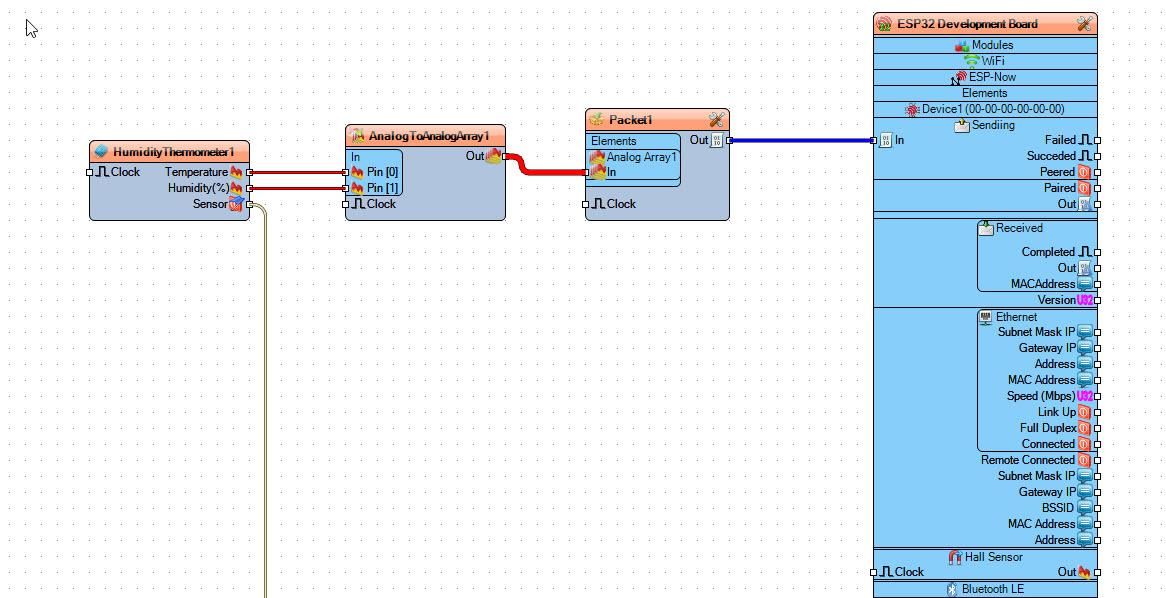Click the AnalogToAnalogArray1 Out array icon

(x=494, y=156)
